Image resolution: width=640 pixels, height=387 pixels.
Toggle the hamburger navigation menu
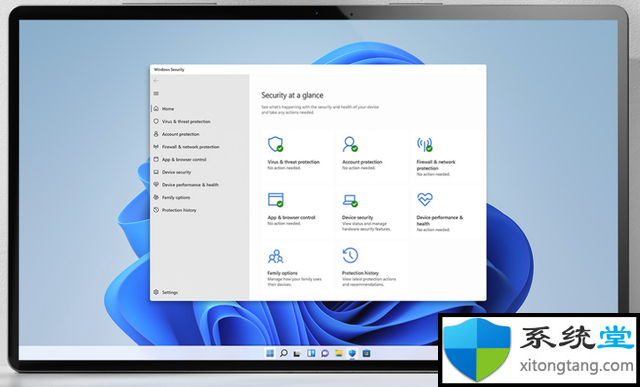pyautogui.click(x=156, y=93)
